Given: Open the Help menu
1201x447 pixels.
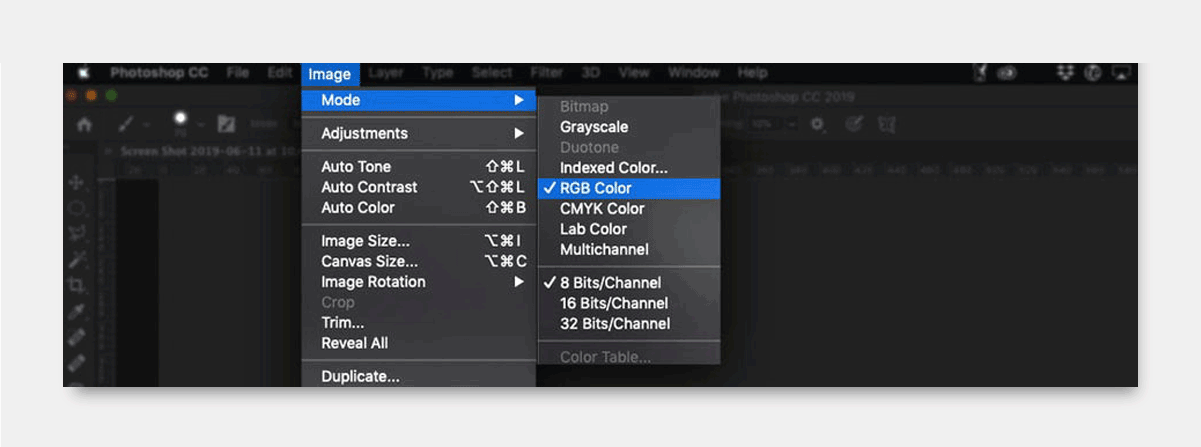Looking at the screenshot, I should [752, 73].
